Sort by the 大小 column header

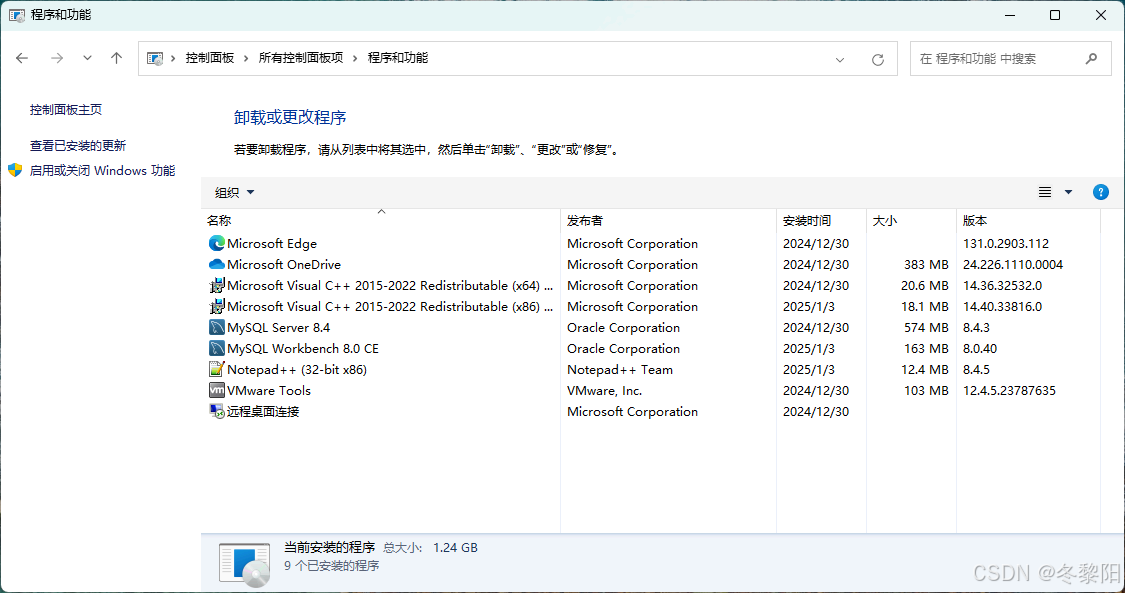point(911,220)
